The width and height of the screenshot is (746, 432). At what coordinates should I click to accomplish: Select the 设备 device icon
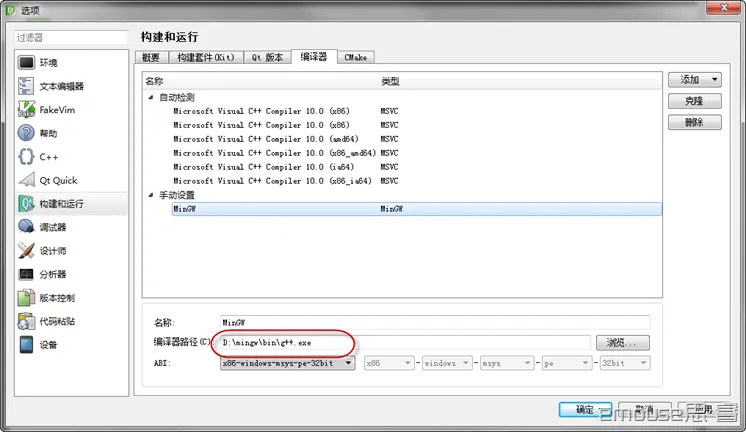pos(26,344)
